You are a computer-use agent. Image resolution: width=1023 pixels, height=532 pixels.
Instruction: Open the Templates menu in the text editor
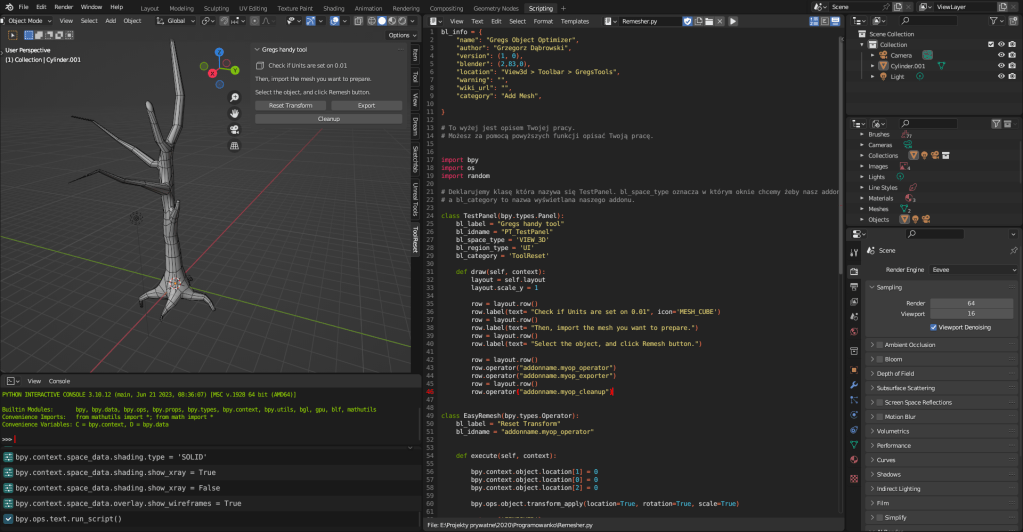pyautogui.click(x=575, y=21)
